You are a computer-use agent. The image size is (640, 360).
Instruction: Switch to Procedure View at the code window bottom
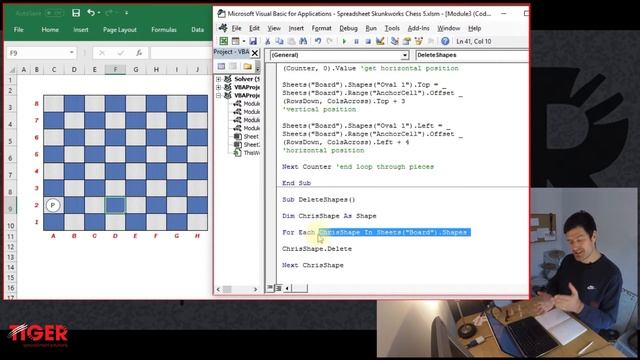click(270, 288)
